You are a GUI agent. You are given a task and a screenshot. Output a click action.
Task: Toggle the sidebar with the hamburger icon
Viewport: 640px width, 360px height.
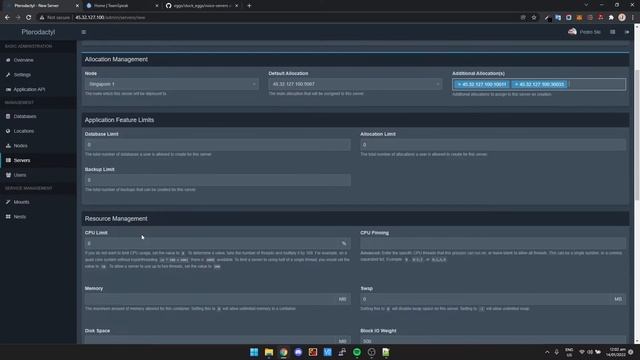coord(84,32)
